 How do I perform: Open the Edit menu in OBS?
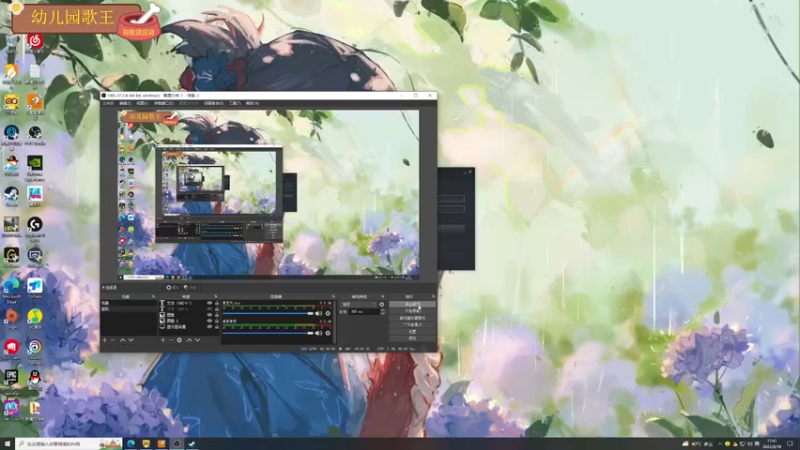click(125, 103)
